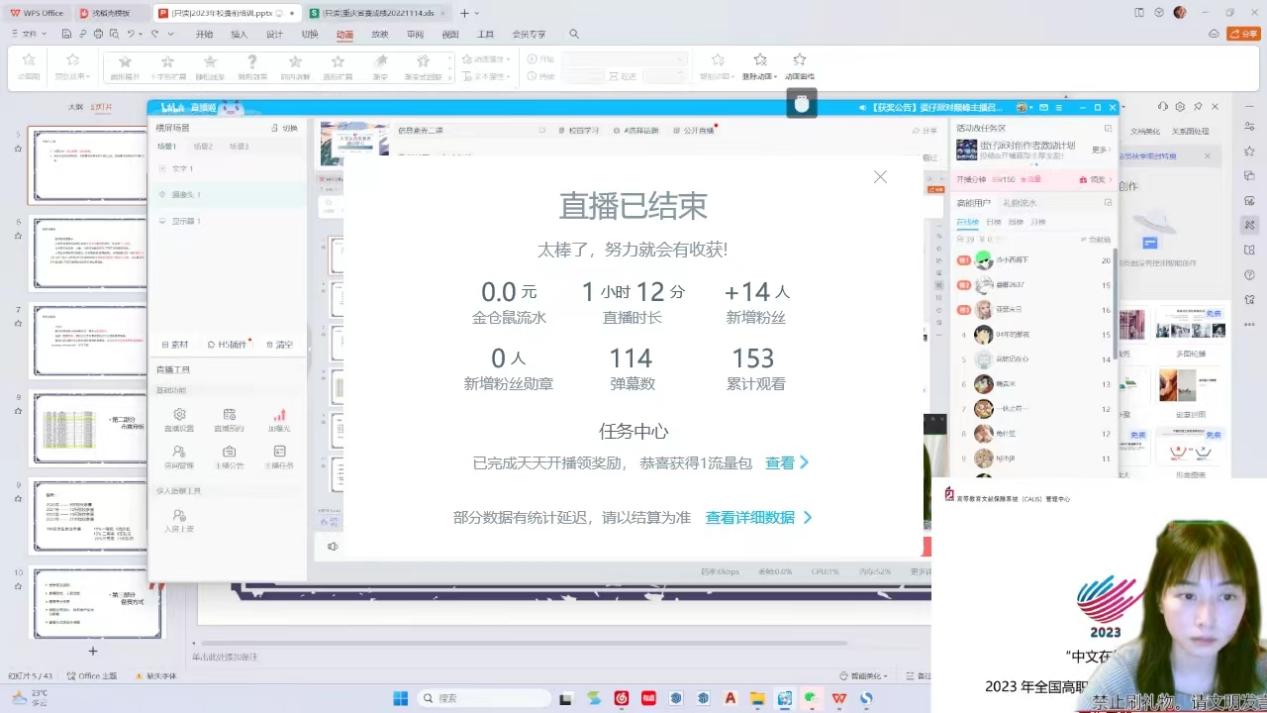Expand the 删除动画 dropdown in ribbon

(x=760, y=77)
